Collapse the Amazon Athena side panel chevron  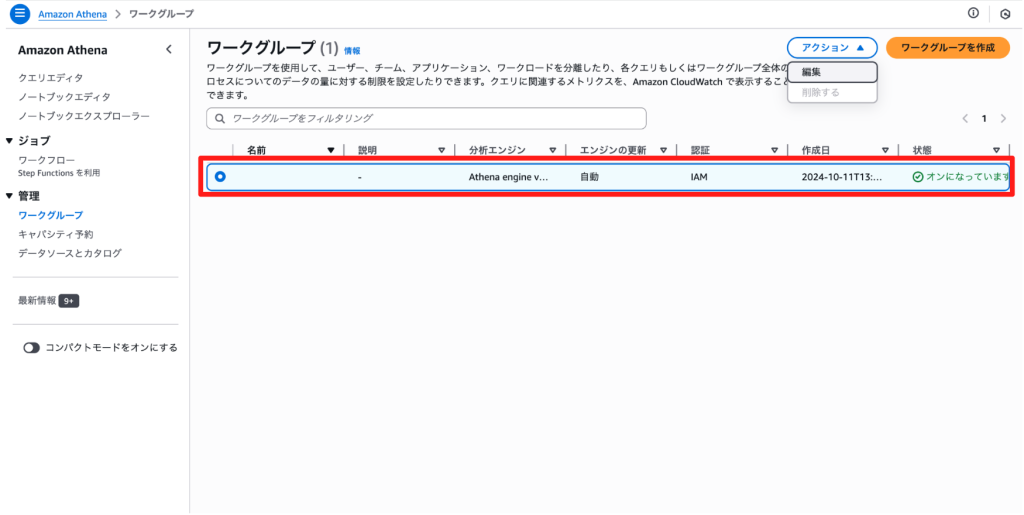click(168, 50)
